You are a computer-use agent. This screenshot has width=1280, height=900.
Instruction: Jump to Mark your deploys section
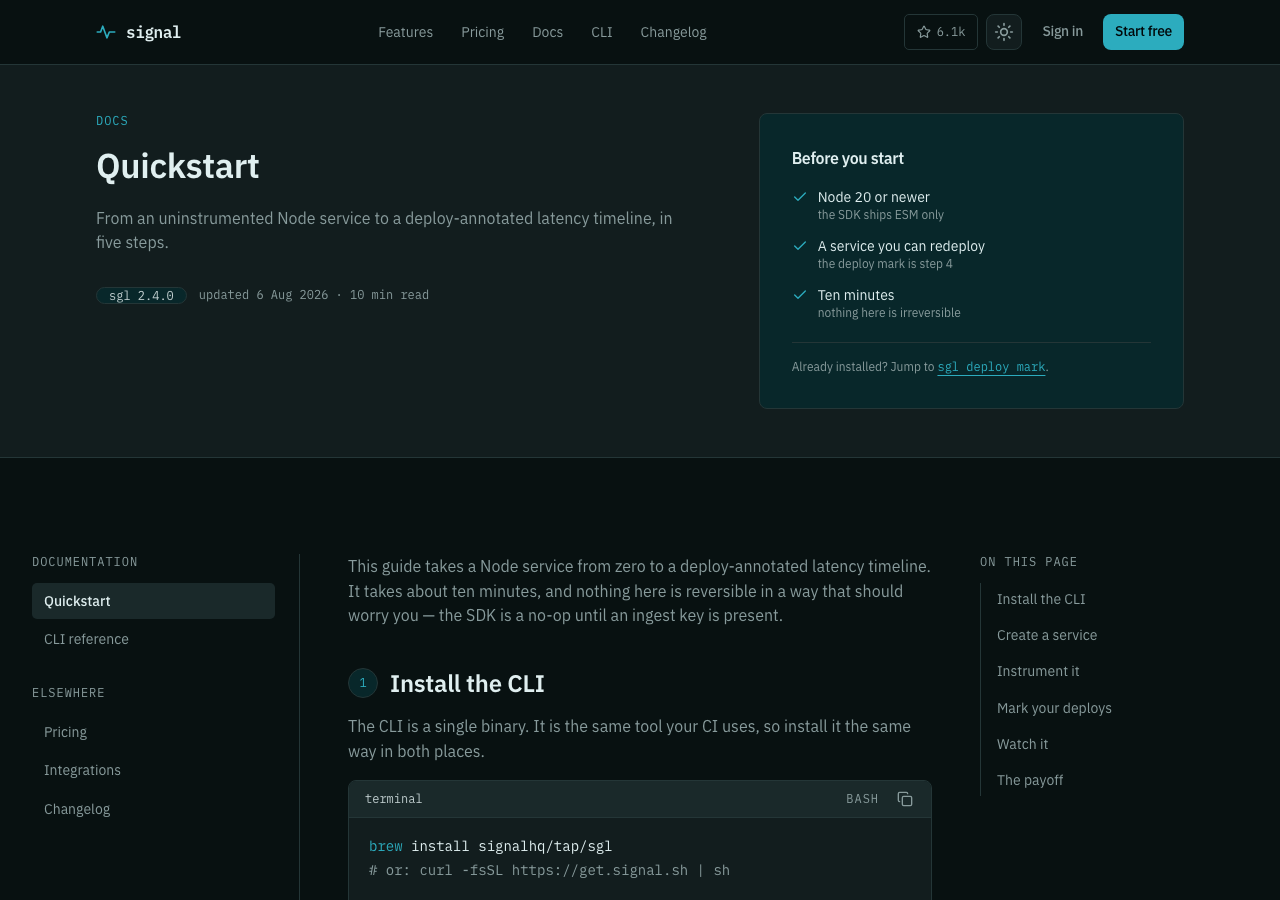pos(1054,708)
